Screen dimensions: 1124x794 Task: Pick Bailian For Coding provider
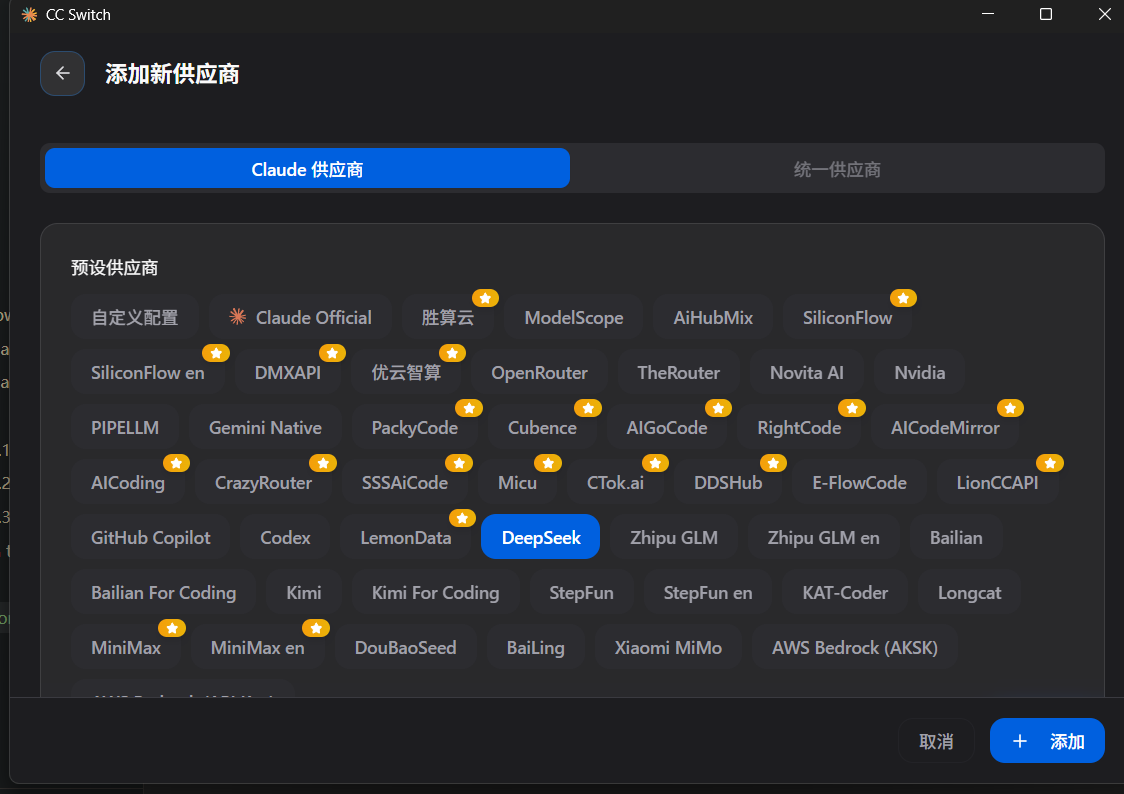coord(163,593)
